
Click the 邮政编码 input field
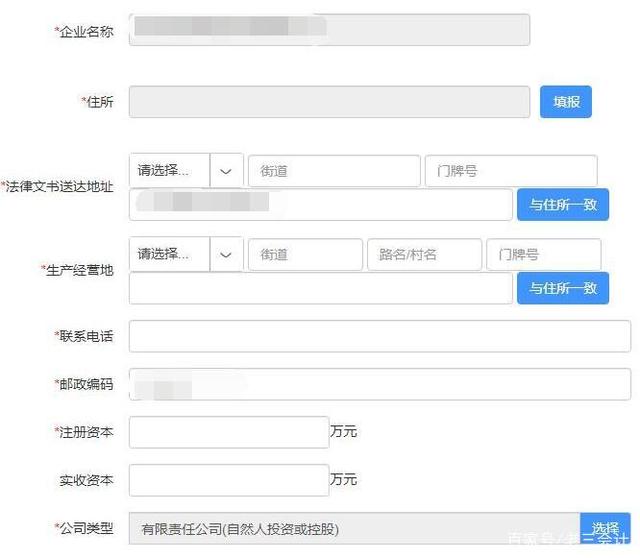(380, 384)
